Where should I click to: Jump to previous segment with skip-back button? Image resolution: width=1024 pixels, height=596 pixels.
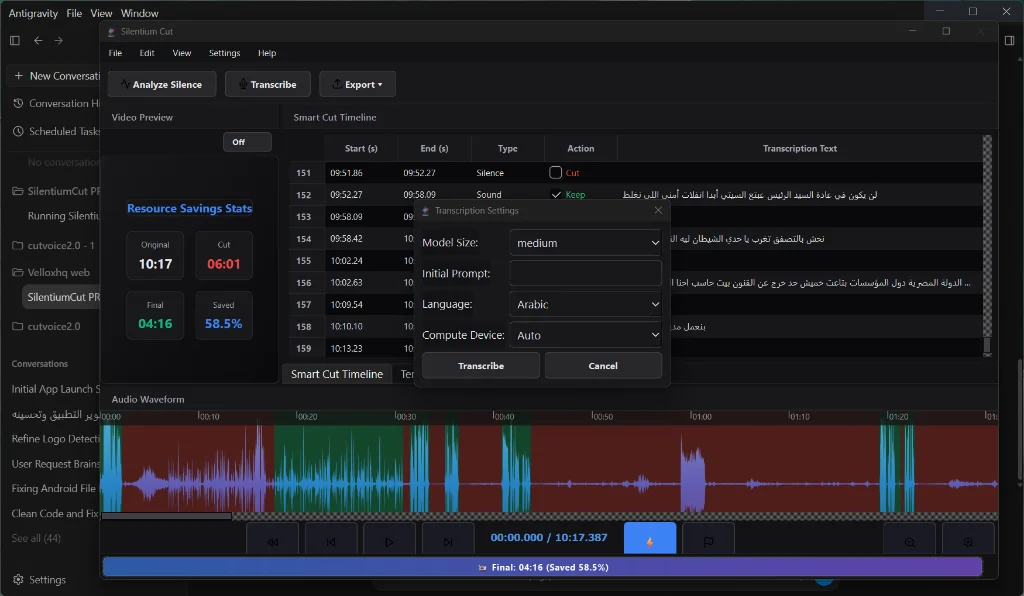331,541
